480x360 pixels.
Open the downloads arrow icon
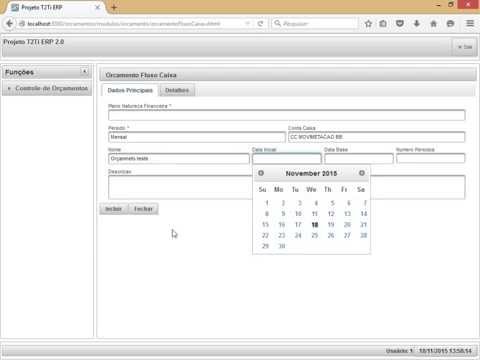point(417,24)
